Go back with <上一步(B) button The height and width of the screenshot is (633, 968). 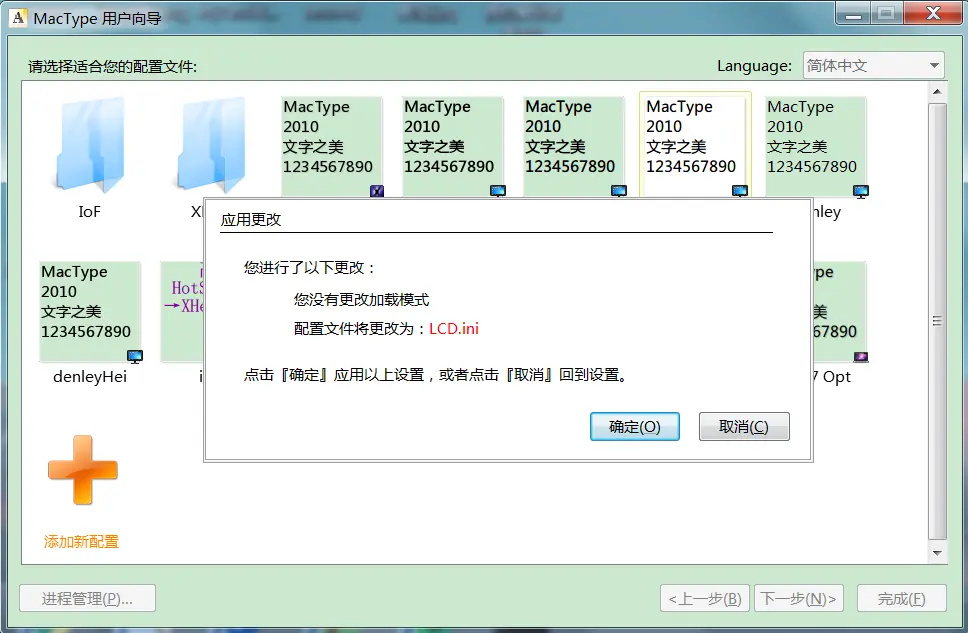[705, 598]
